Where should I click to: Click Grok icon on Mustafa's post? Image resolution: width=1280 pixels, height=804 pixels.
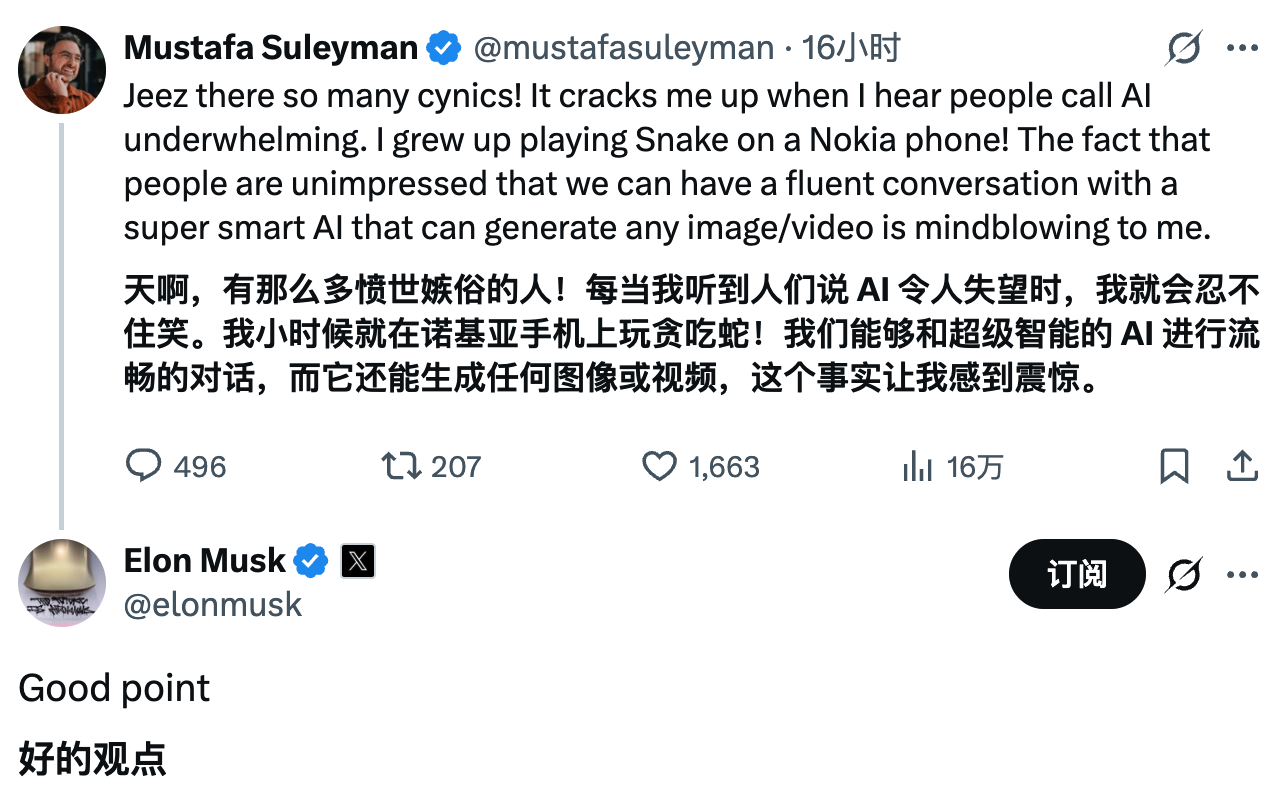pos(1184,48)
